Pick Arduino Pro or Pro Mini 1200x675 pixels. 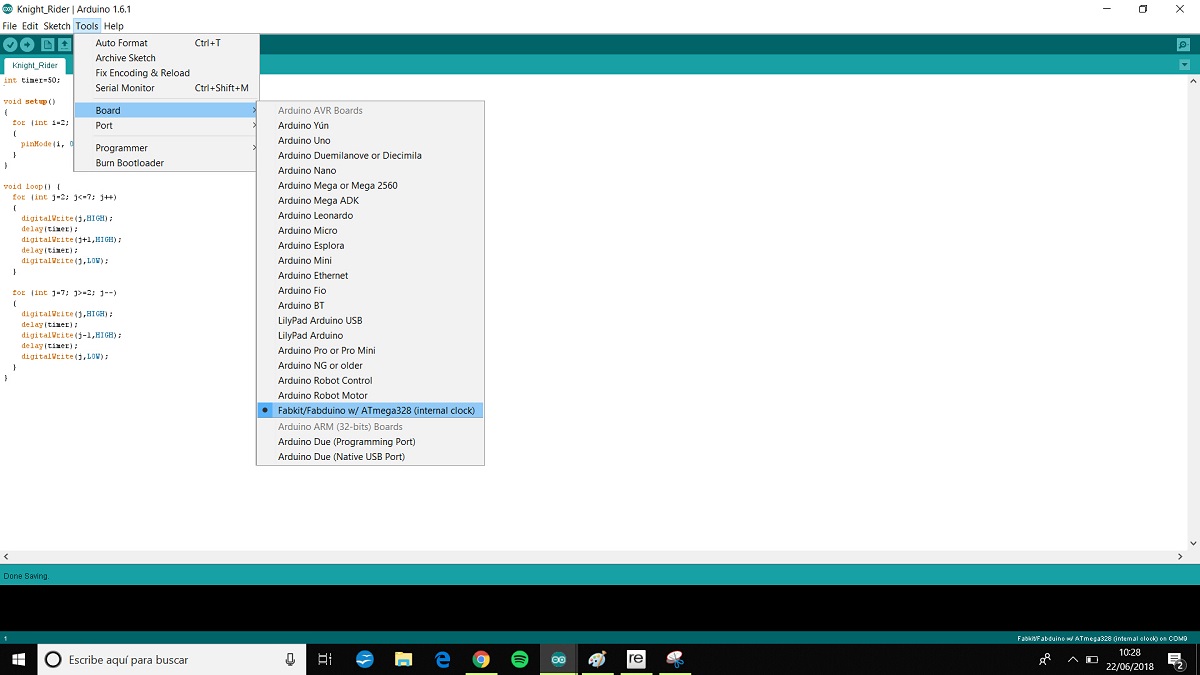point(370,351)
